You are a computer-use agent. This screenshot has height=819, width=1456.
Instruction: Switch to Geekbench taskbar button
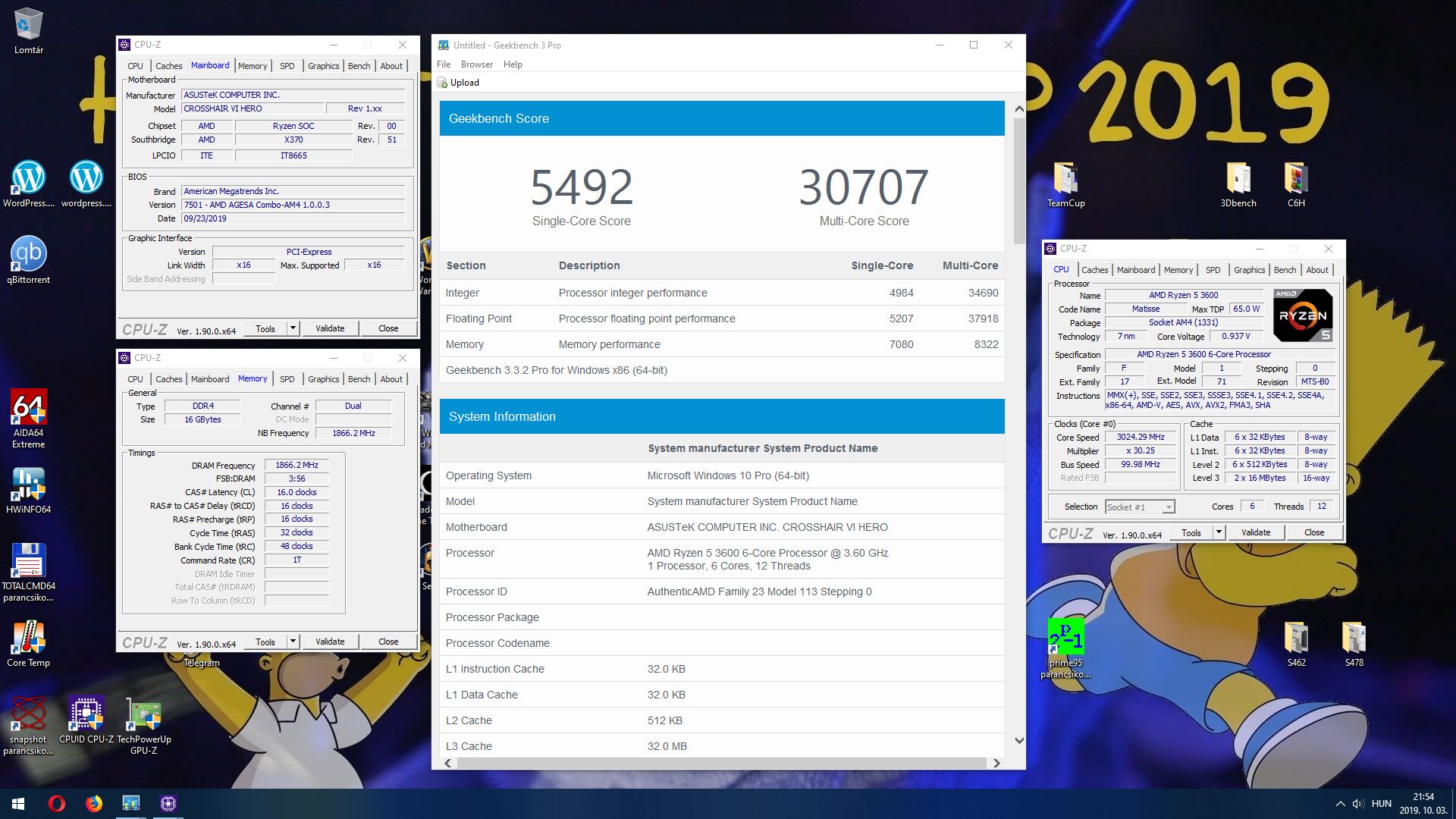coord(131,804)
